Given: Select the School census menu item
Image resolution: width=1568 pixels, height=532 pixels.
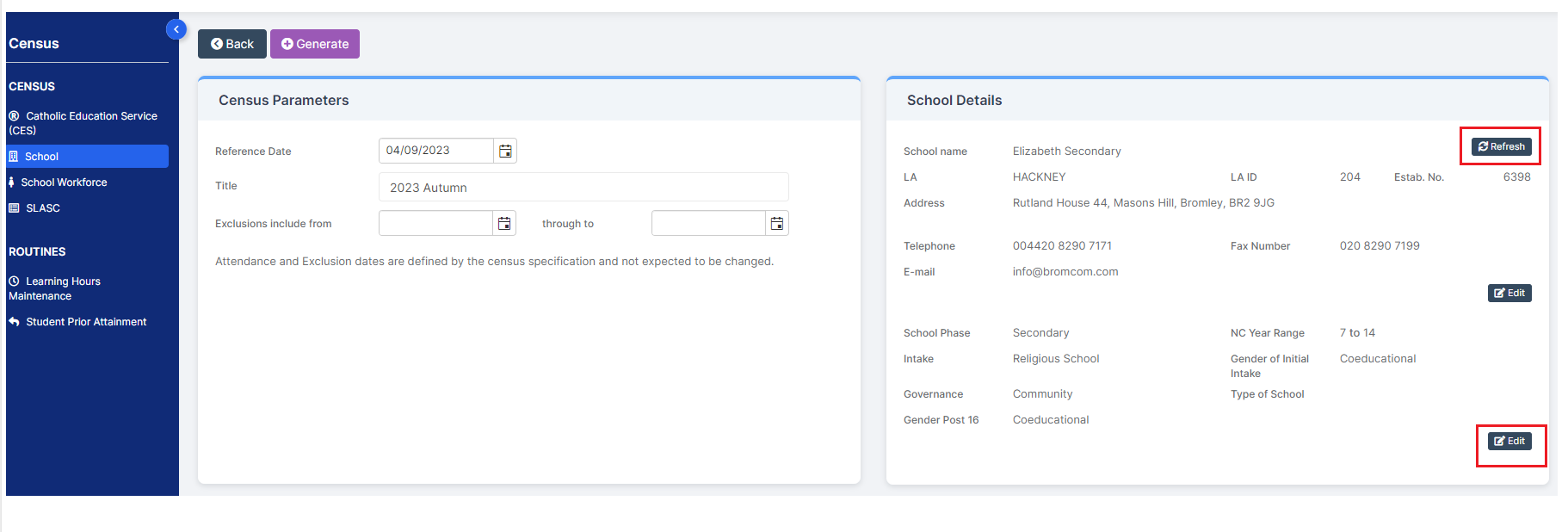Looking at the screenshot, I should coord(87,156).
